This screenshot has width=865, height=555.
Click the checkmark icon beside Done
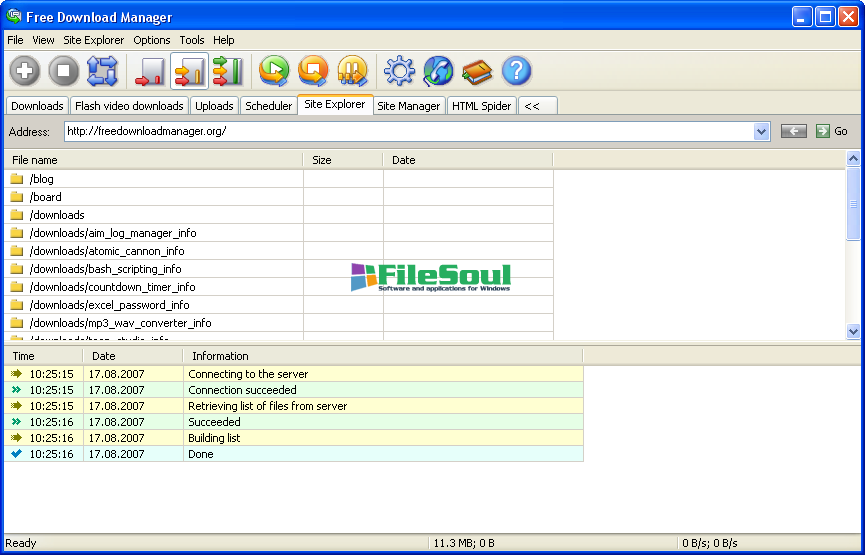[x=17, y=453]
